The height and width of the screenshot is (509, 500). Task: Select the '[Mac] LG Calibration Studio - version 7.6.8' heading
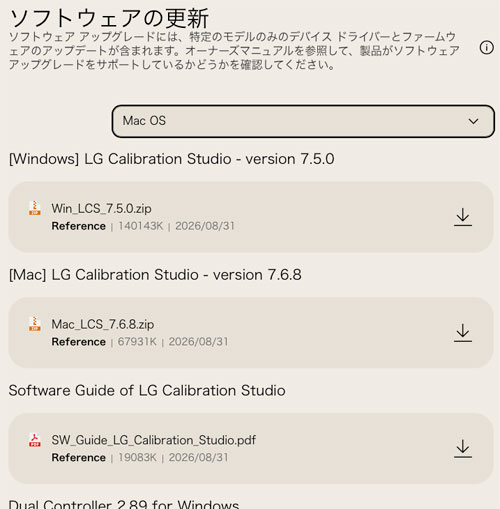pyautogui.click(x=155, y=275)
